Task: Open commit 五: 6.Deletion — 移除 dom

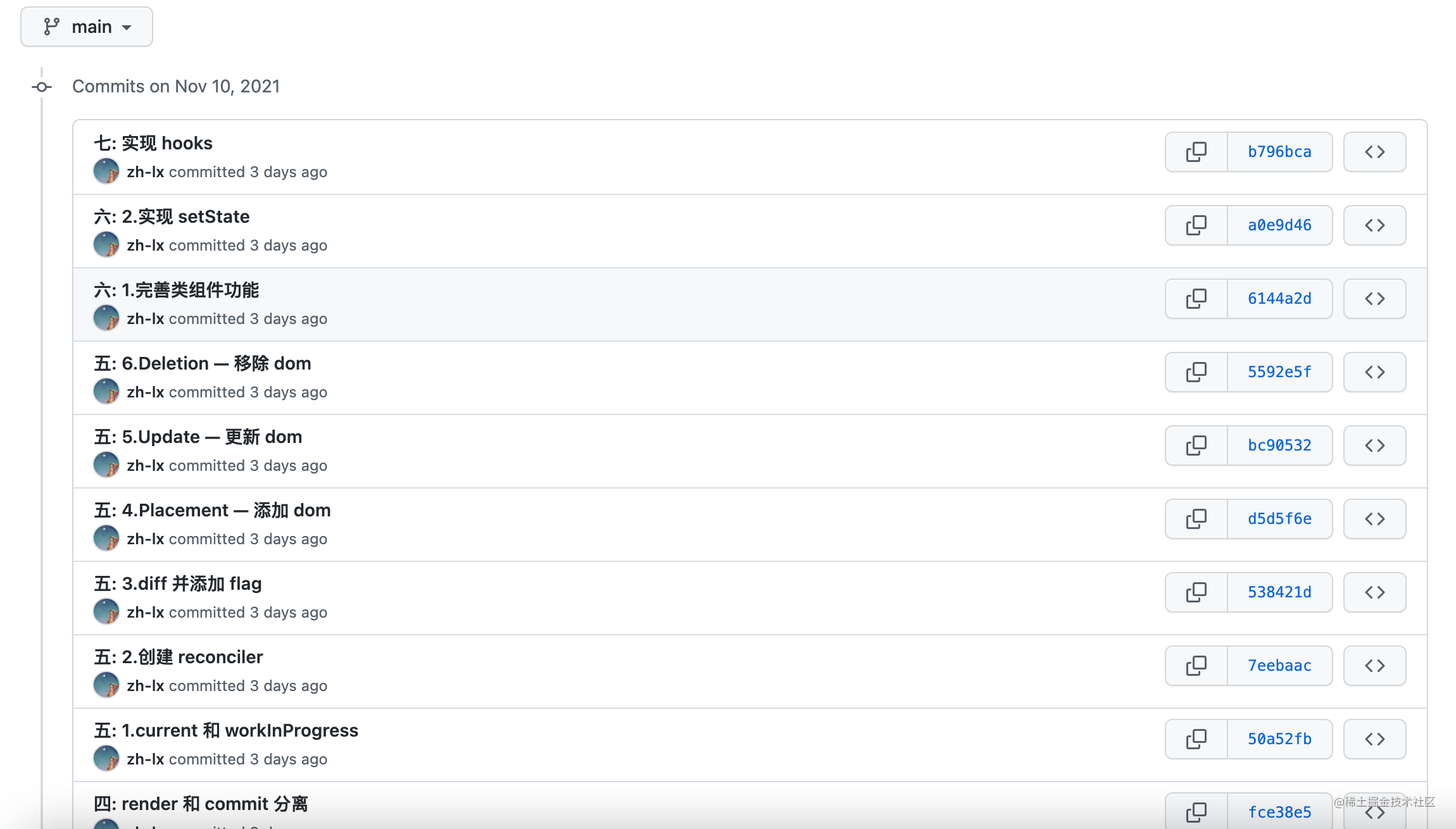Action: (x=203, y=363)
